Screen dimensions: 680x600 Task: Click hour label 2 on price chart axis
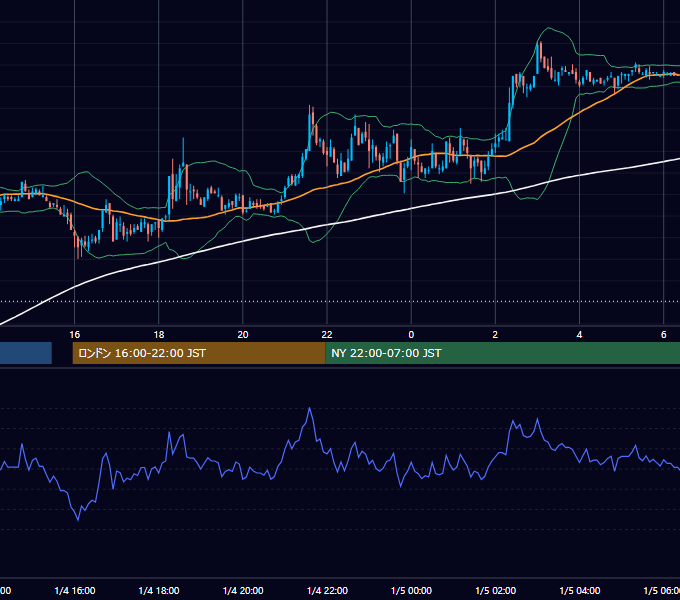coord(495,334)
